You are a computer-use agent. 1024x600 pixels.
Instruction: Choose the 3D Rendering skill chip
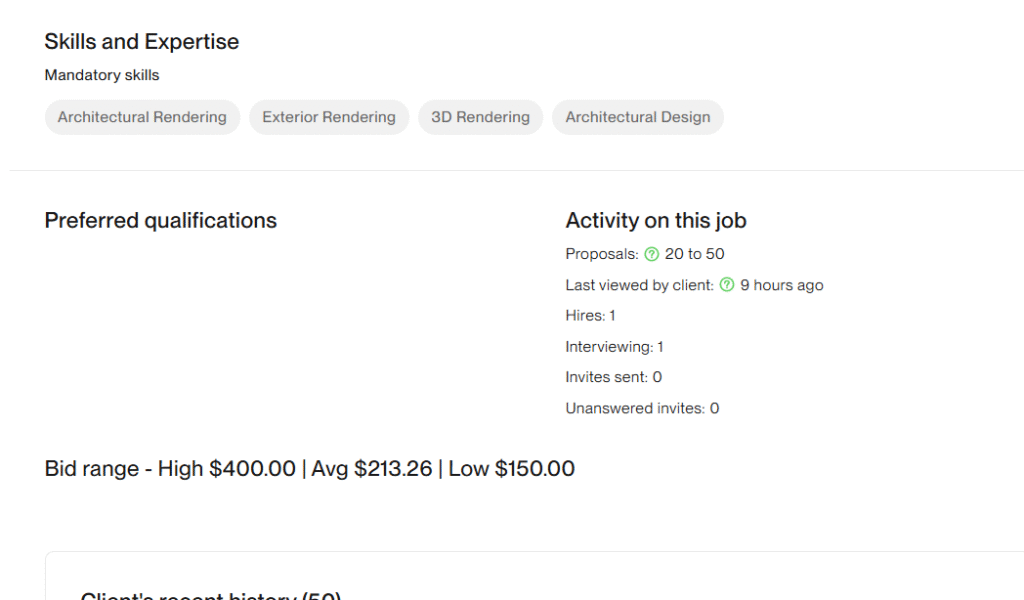(480, 117)
